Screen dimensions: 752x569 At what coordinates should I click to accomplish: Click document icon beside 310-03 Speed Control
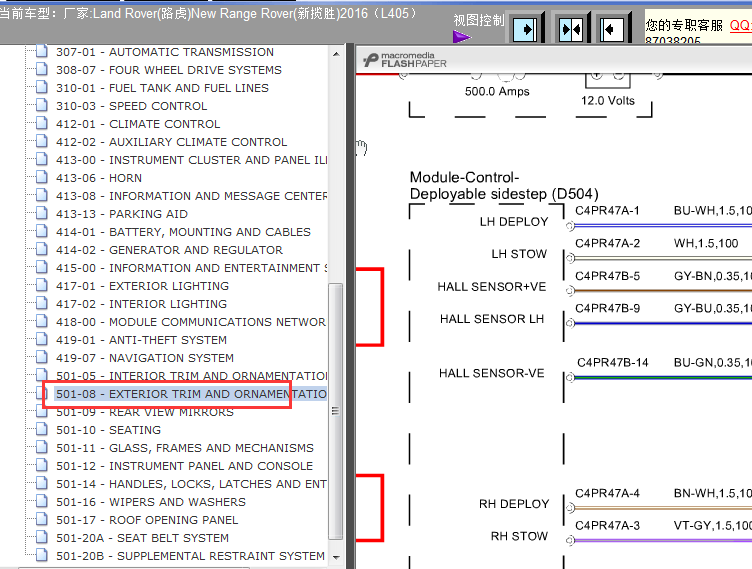pyautogui.click(x=42, y=105)
